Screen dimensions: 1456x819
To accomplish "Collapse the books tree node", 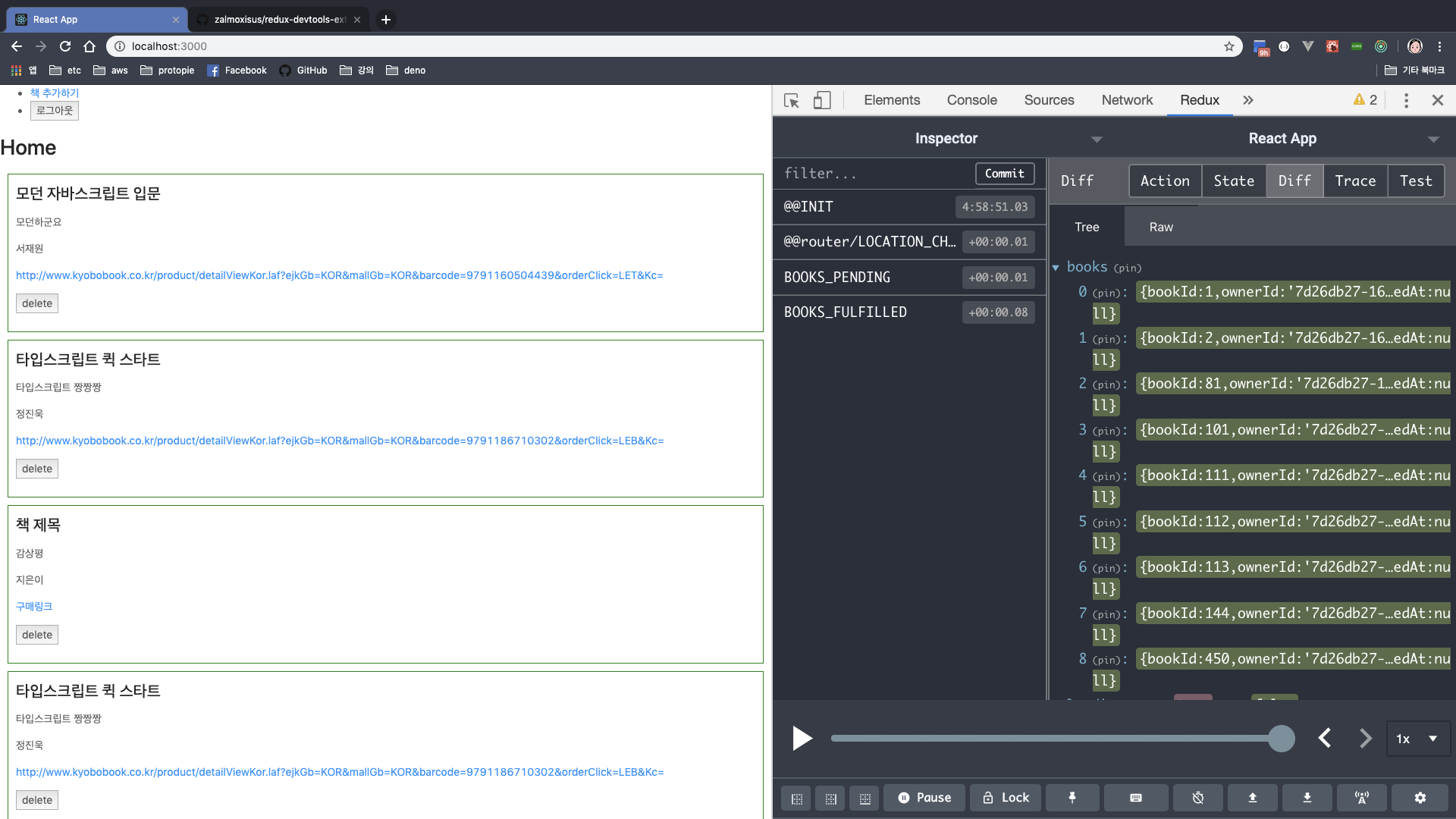I will pos(1056,268).
